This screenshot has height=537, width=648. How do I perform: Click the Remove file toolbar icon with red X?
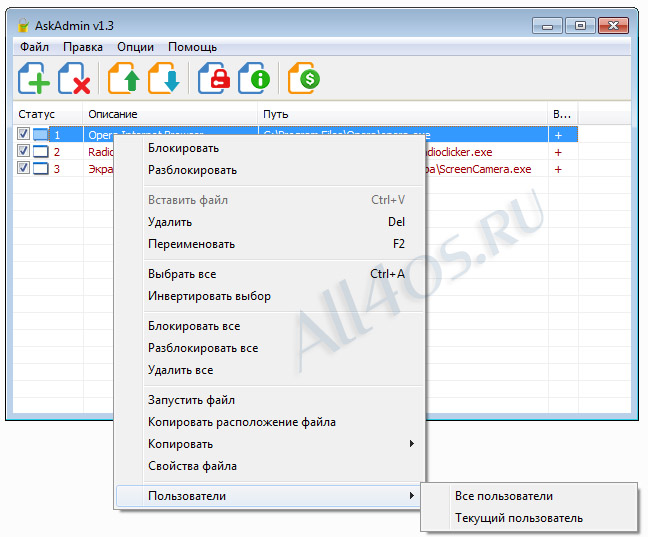tap(74, 78)
